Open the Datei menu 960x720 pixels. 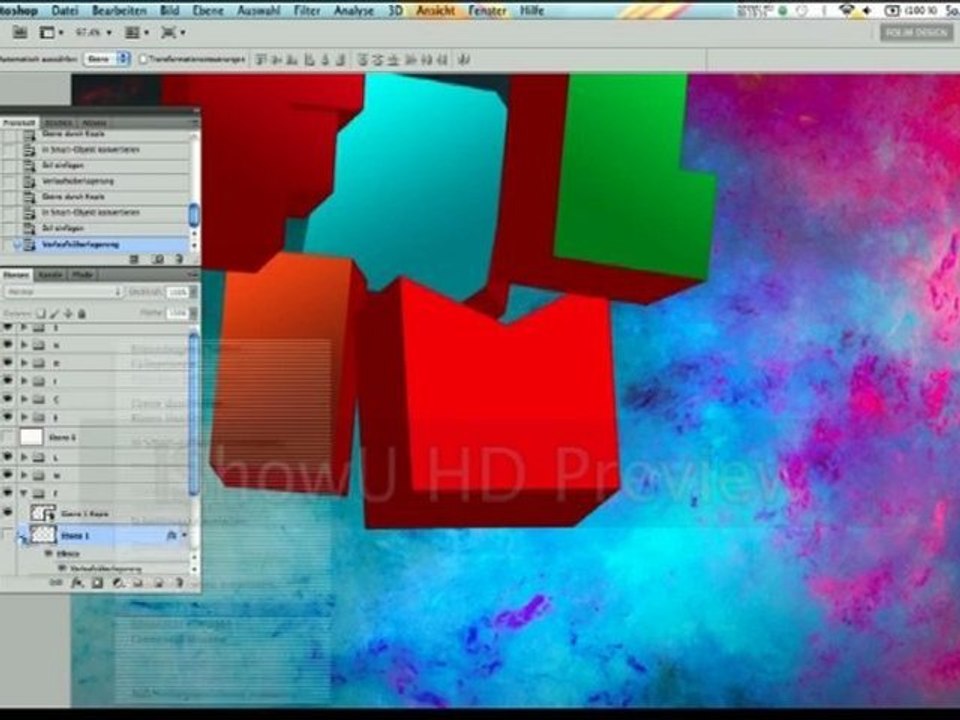(65, 10)
